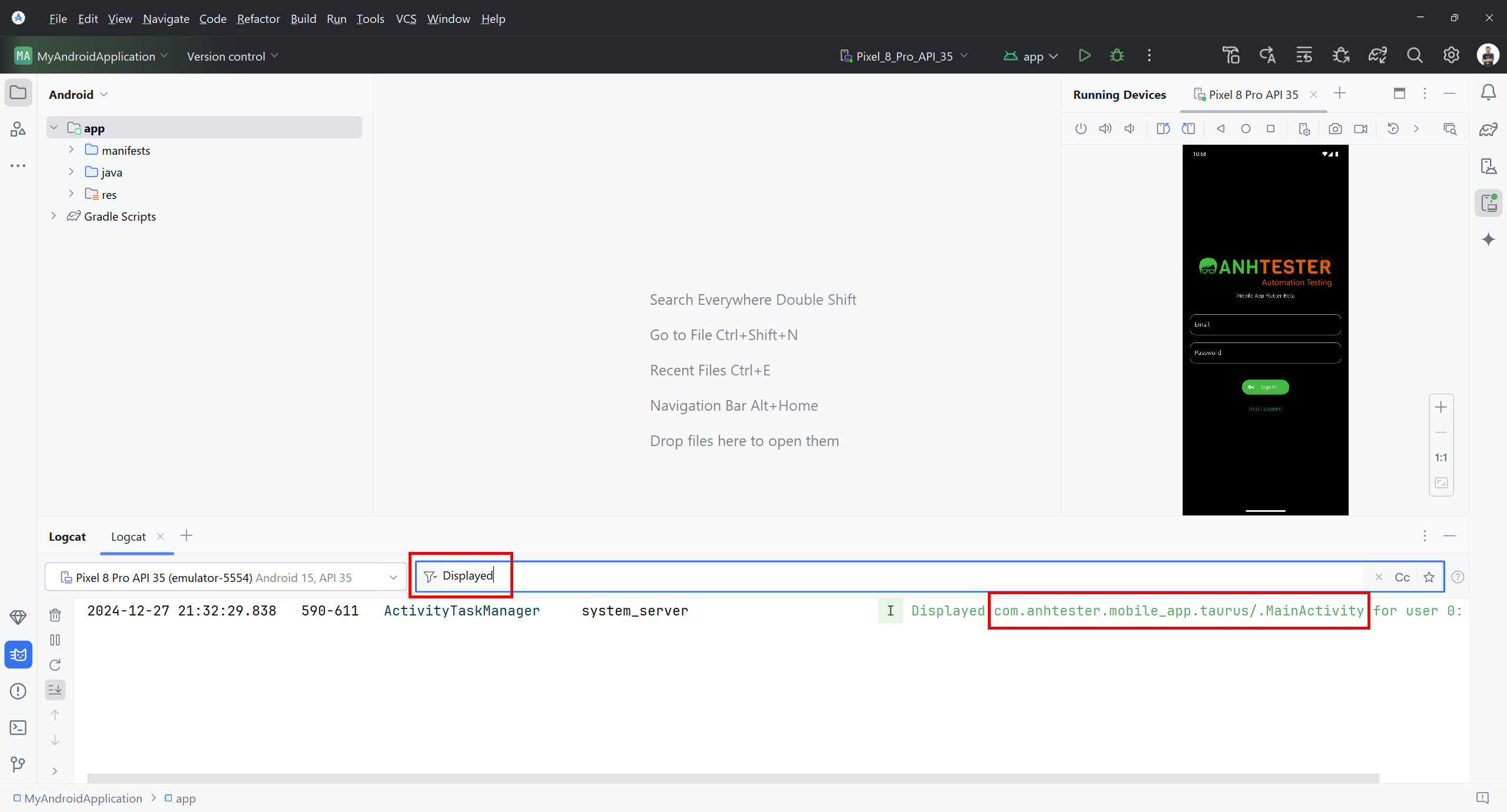Collapse the app module node
Image resolution: width=1507 pixels, height=812 pixels.
54,128
